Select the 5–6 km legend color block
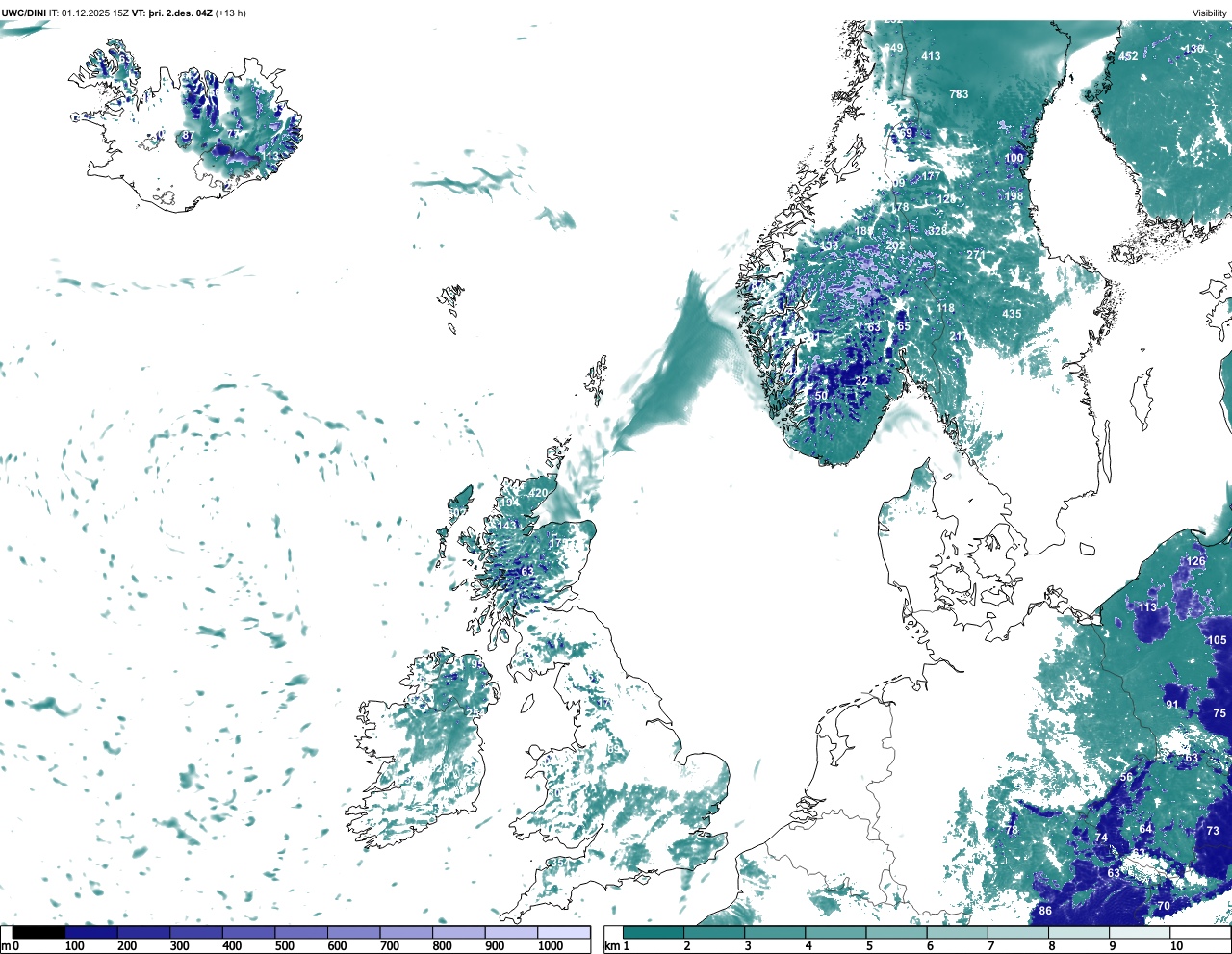The image size is (1232, 954). point(896,932)
